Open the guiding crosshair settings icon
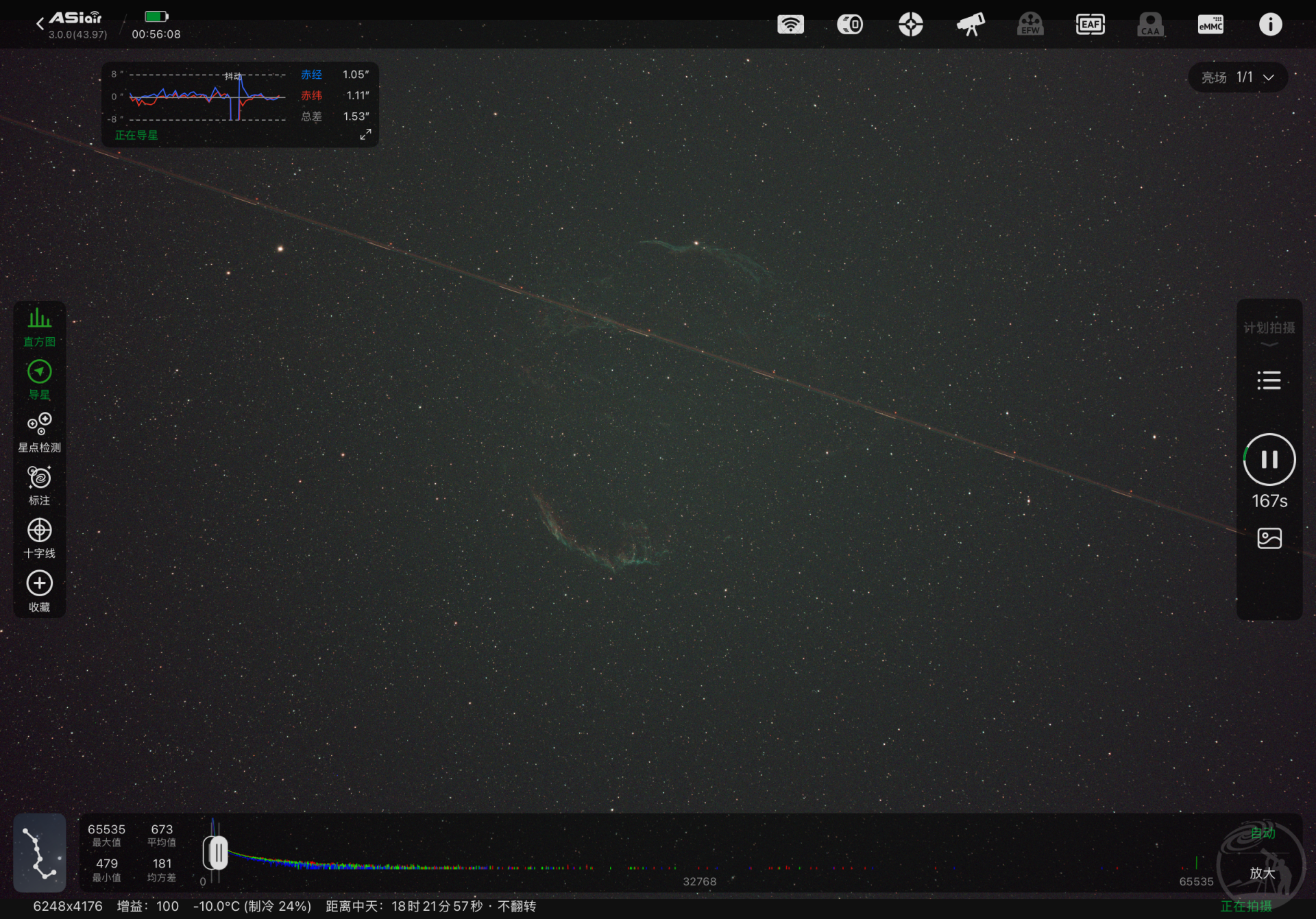1316x919 pixels. (910, 25)
